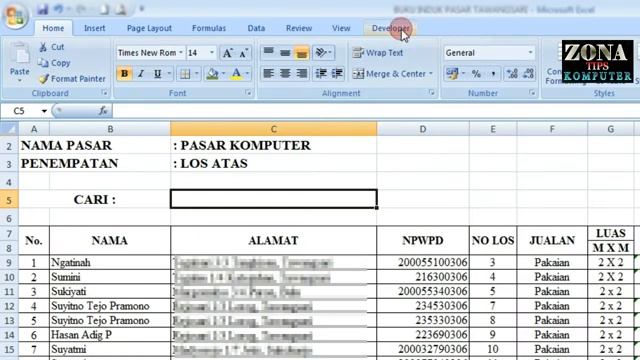Select the CARI search cell C5
Viewport: 640px width, 360px height.
tap(273, 199)
